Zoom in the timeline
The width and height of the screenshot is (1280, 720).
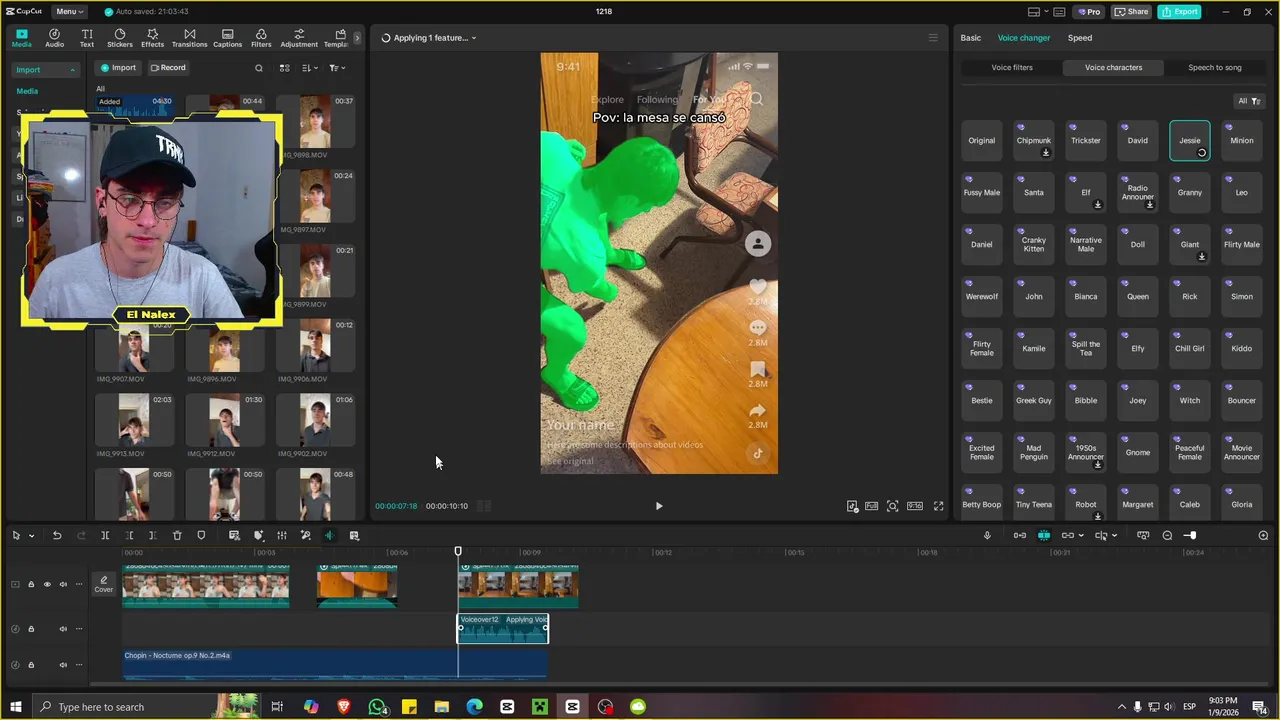point(1263,535)
